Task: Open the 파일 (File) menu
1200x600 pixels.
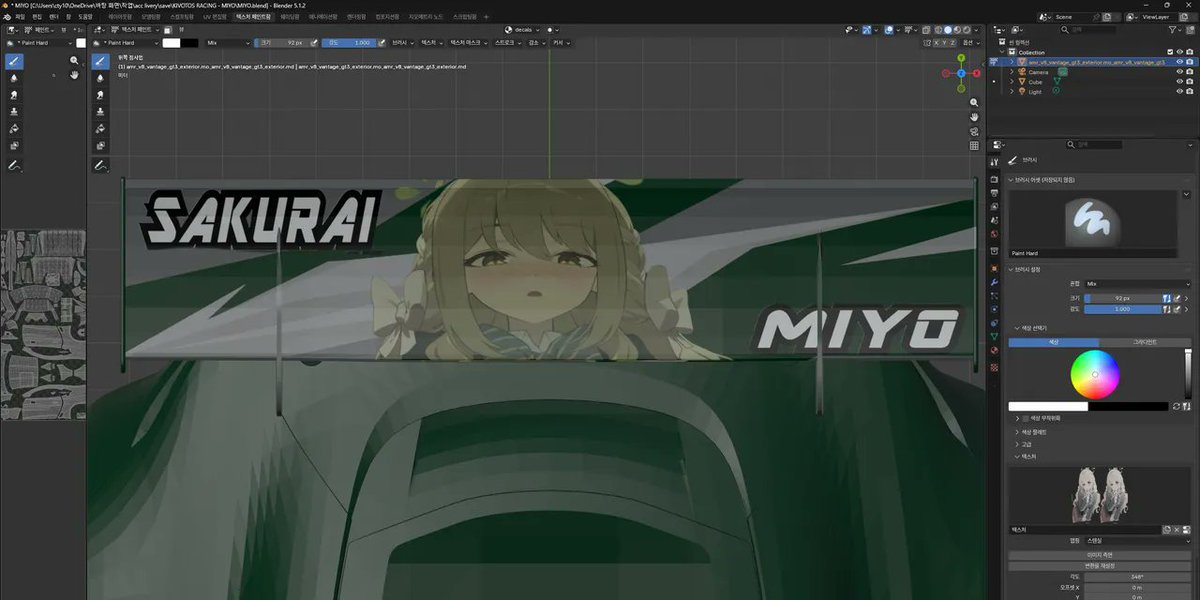Action: click(20, 17)
